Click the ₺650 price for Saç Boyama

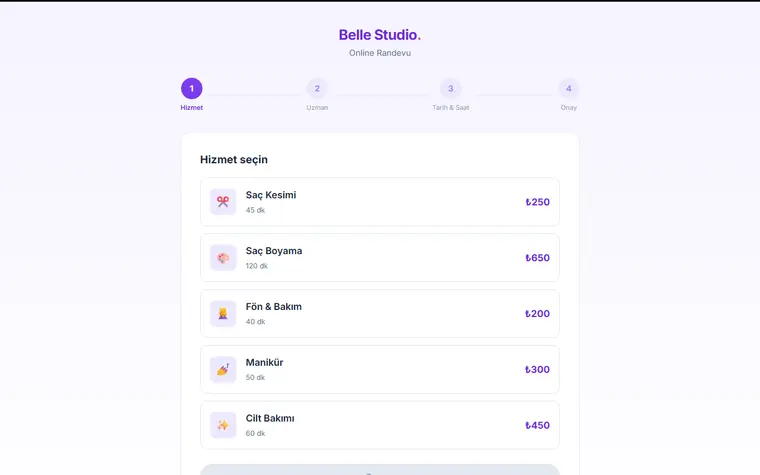(x=538, y=258)
